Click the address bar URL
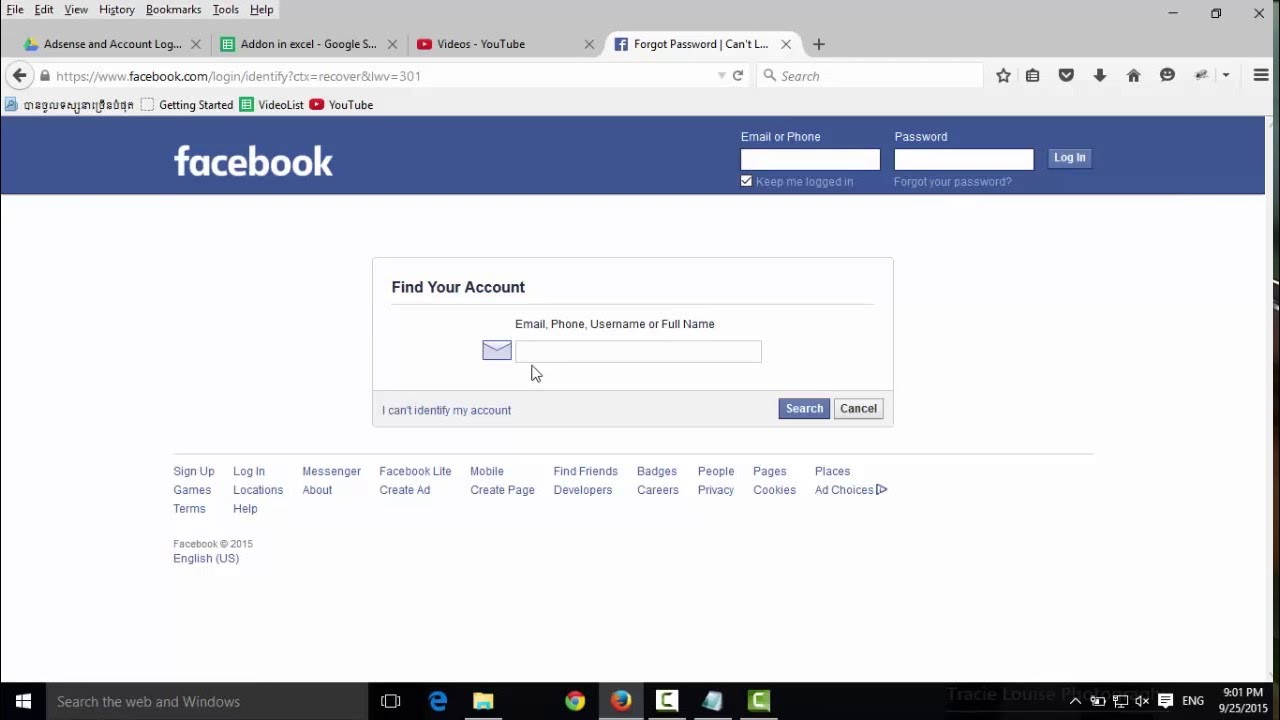Viewport: 1280px width, 720px height. [x=238, y=76]
